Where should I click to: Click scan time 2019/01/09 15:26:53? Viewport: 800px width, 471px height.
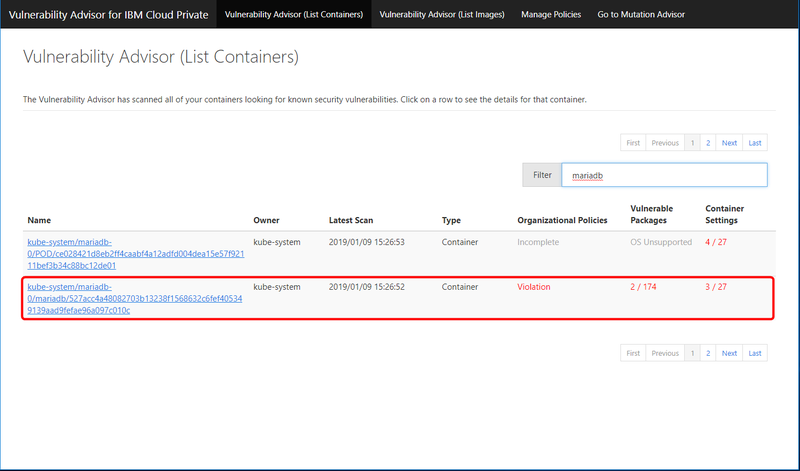click(x=366, y=242)
